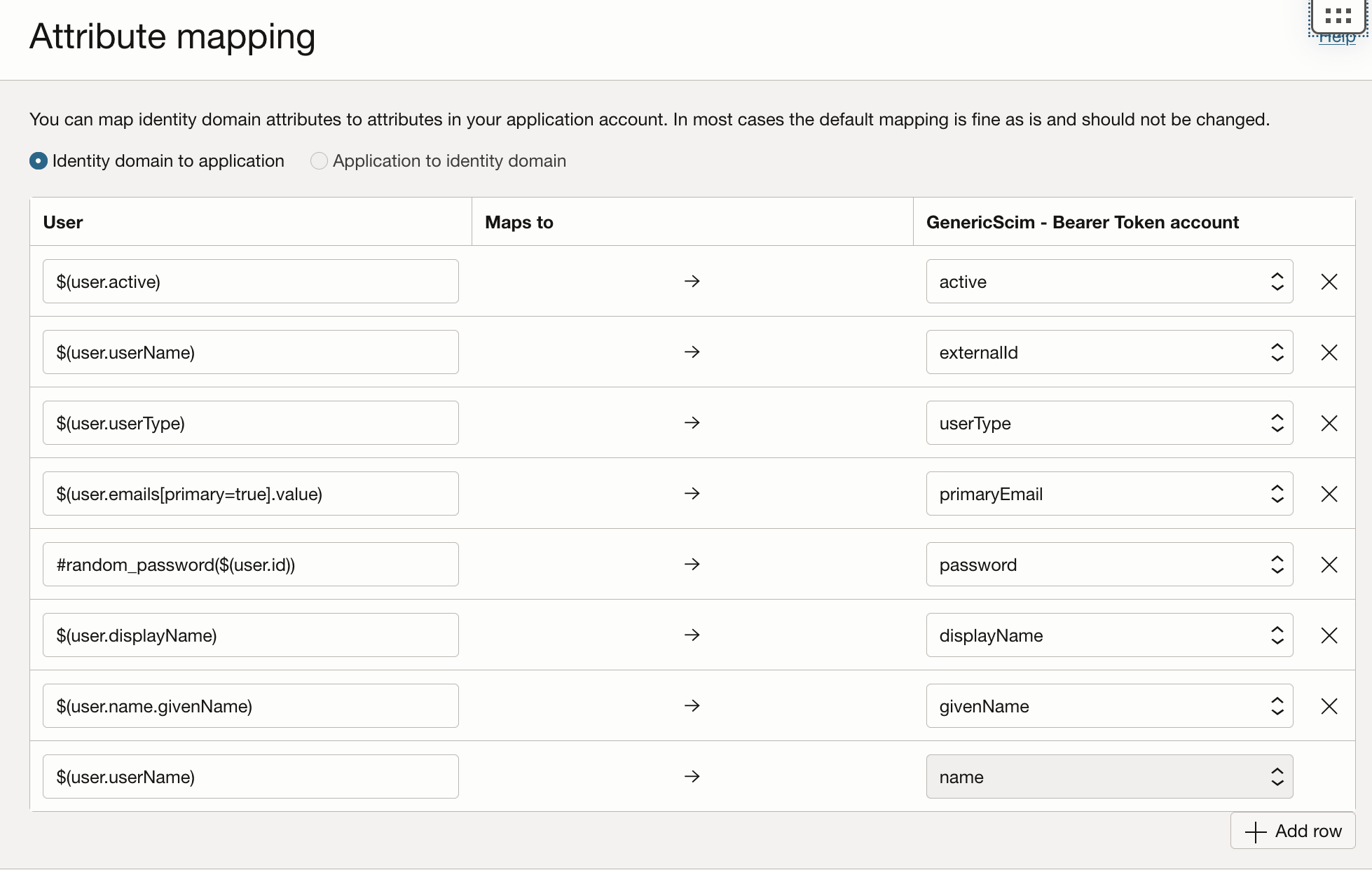Select Application to identity domain radio
This screenshot has height=870, width=1372.
click(319, 161)
